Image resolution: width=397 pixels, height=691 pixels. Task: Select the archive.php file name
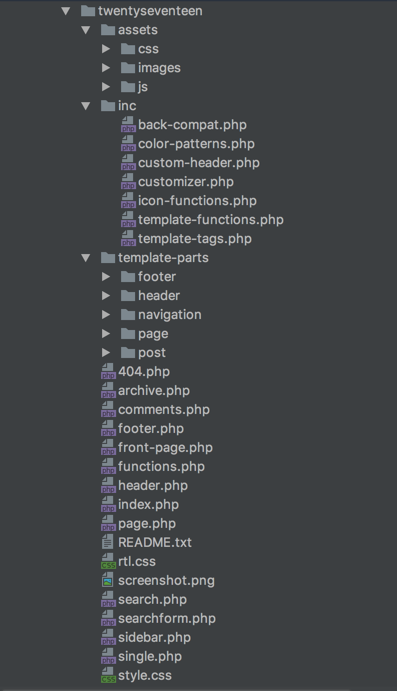[x=154, y=390]
